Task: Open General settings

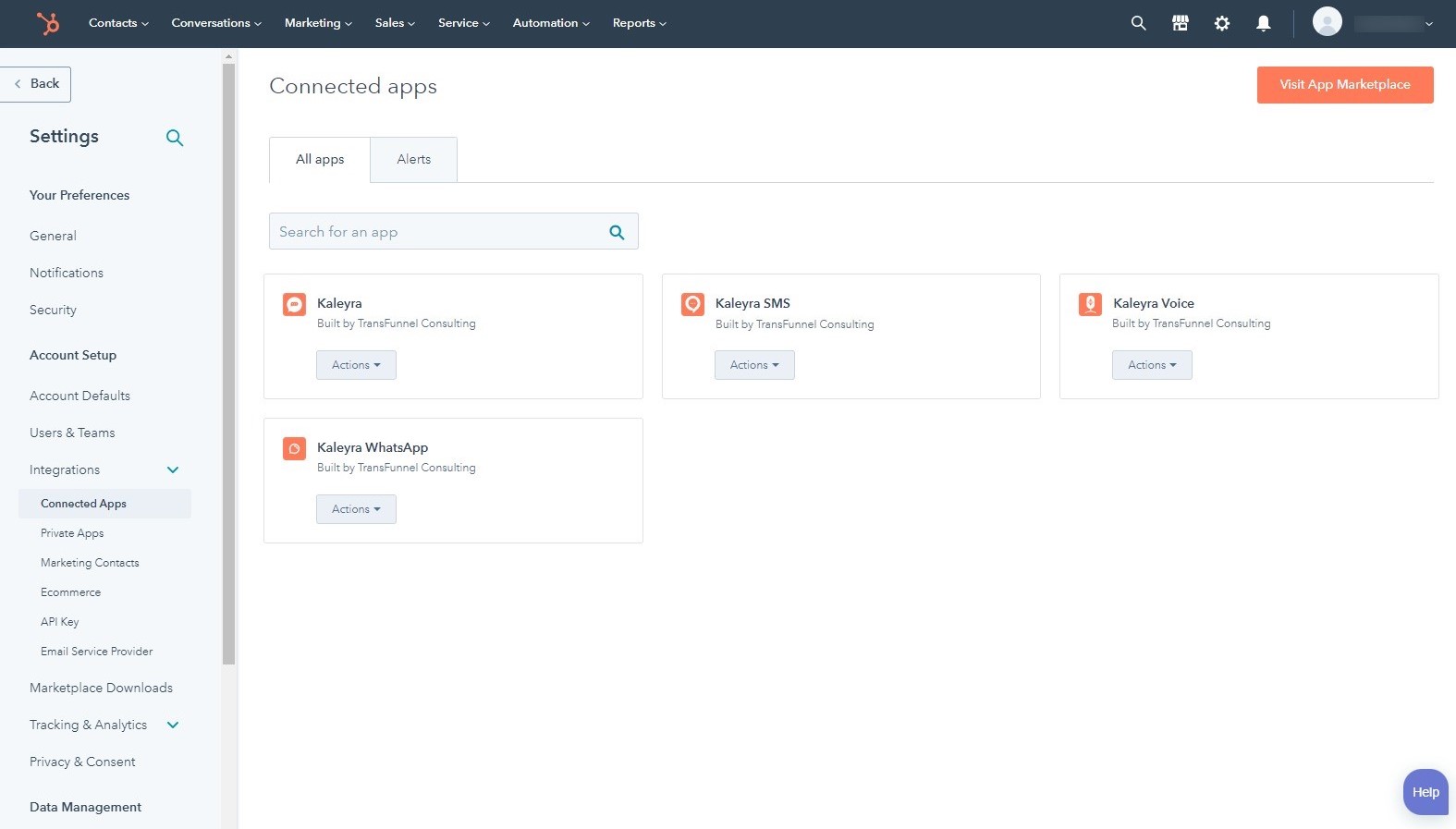Action: pos(53,237)
